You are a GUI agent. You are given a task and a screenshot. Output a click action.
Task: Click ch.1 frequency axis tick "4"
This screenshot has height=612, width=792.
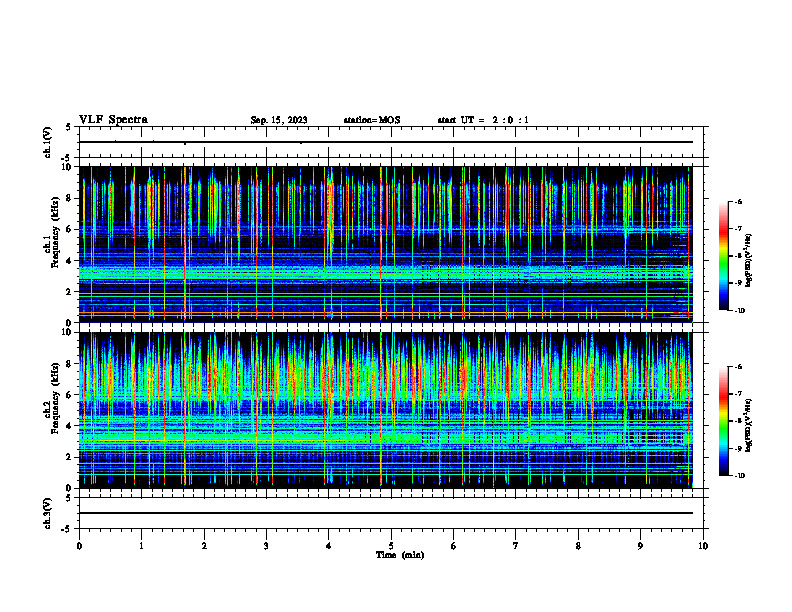pos(70,261)
